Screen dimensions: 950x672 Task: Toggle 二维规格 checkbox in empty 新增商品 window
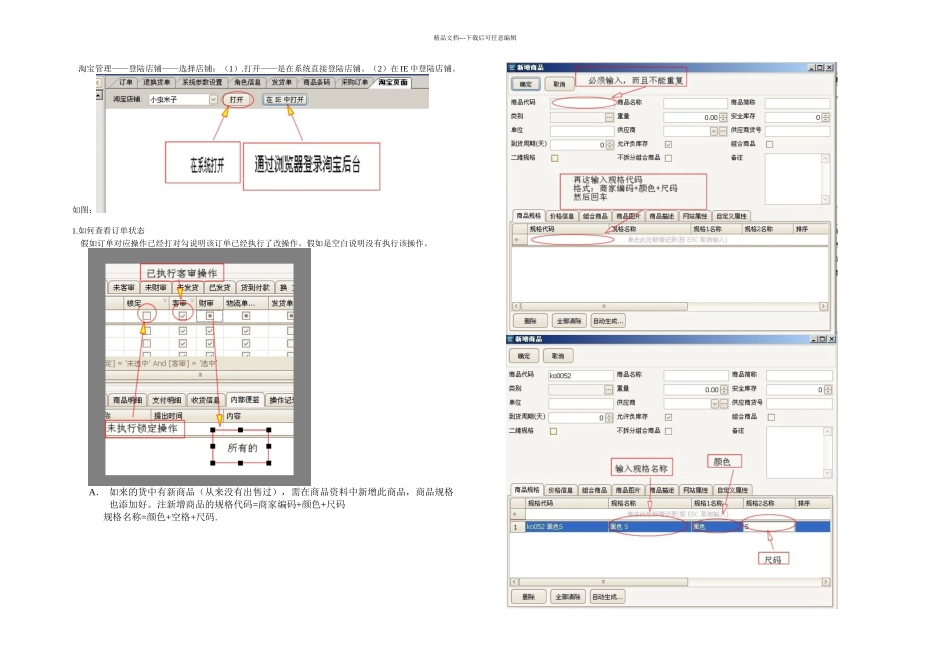coord(554,158)
